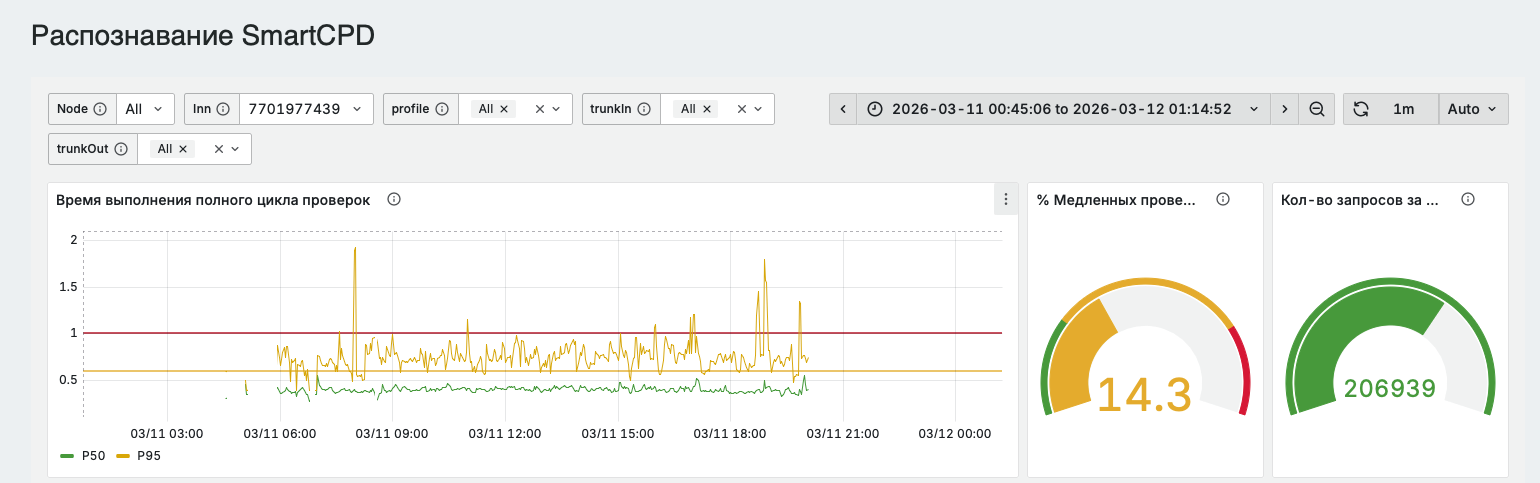Clear the trunkOut filter selection
This screenshot has width=1540, height=483.
(x=219, y=149)
